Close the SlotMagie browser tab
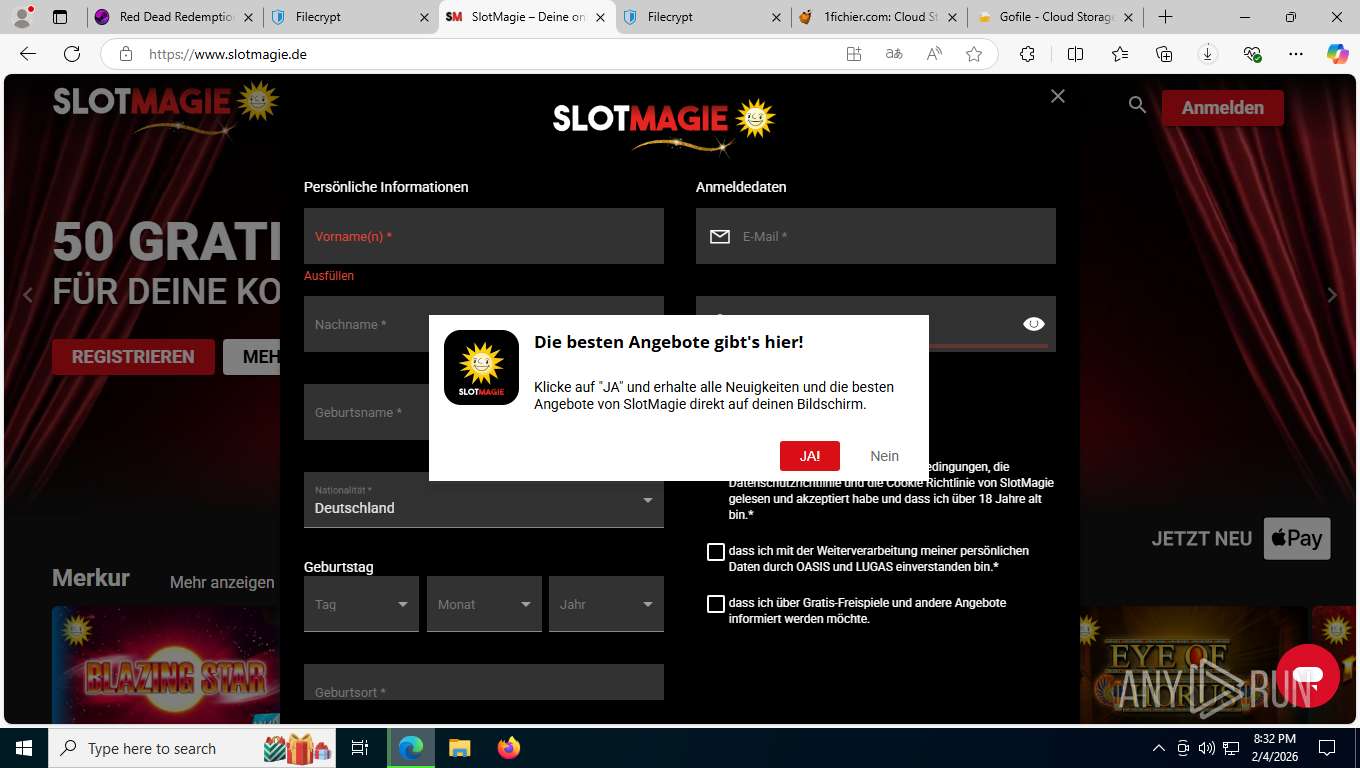 tap(600, 17)
